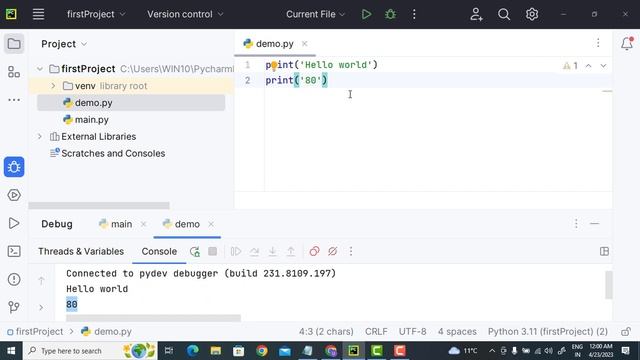Open IDE settings gear
640x360 pixels.
(x=531, y=14)
